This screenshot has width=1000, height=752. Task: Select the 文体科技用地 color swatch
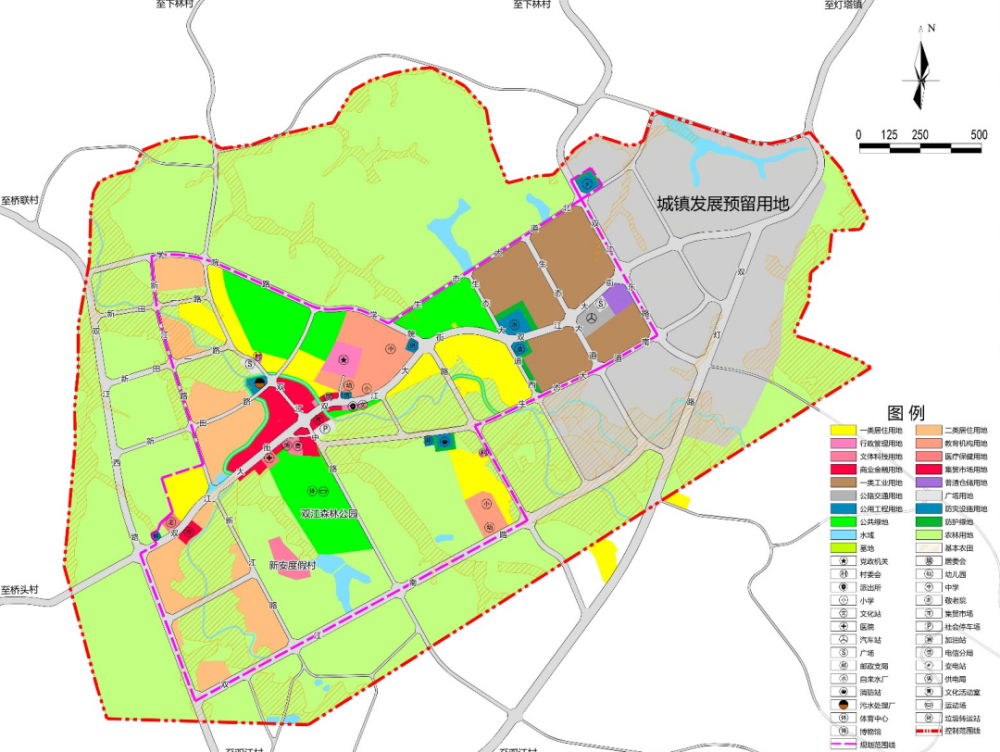pos(843,457)
